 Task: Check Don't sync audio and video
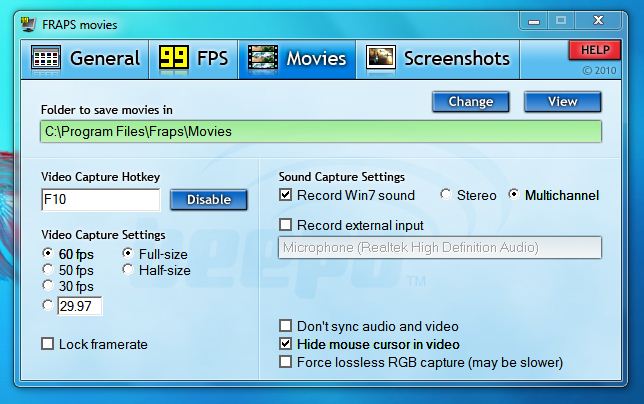[x=369, y=326]
